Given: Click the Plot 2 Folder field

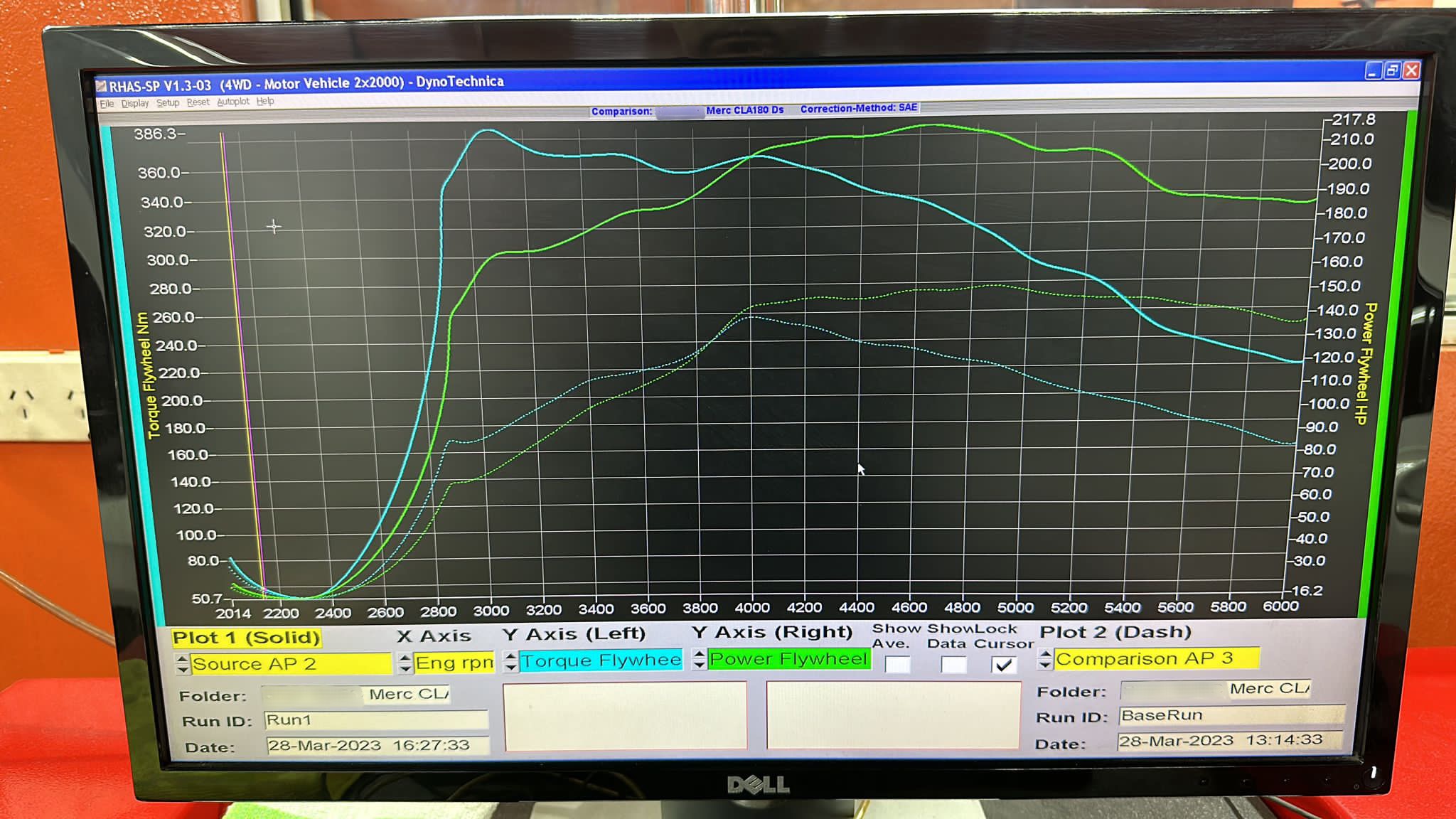Looking at the screenshot, I should (1215, 689).
